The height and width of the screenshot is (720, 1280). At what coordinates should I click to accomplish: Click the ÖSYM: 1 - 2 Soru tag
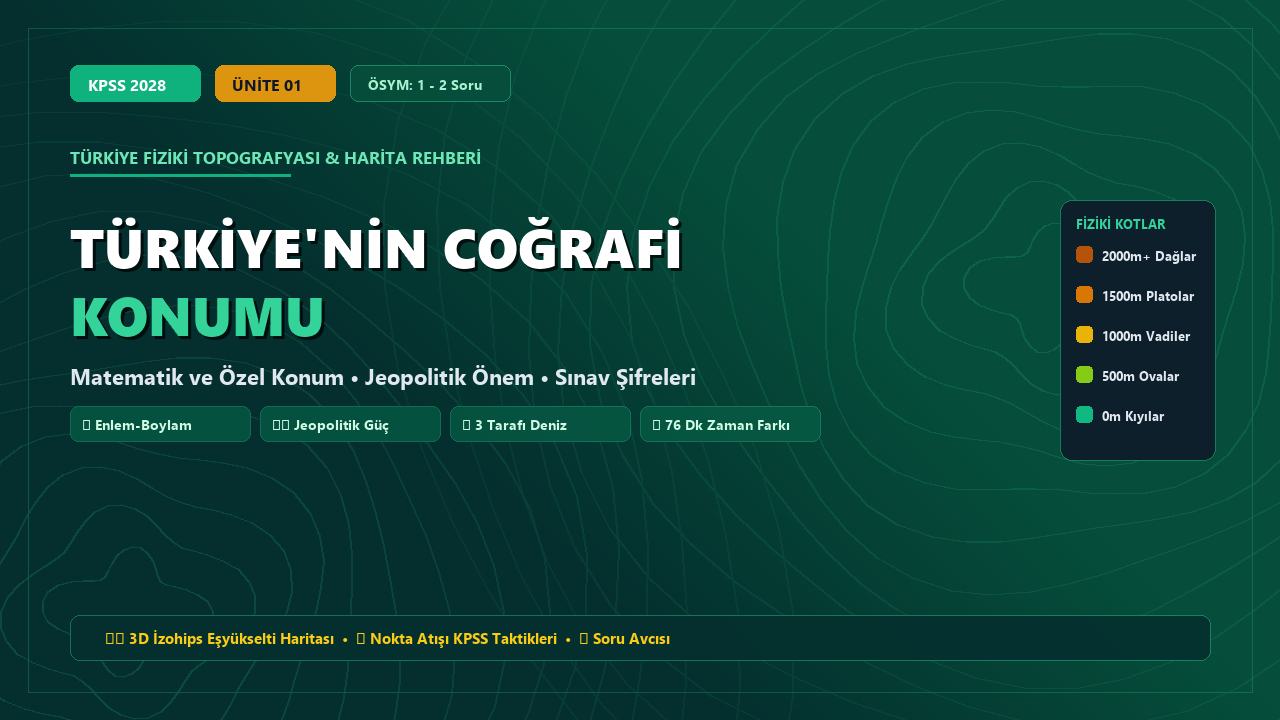pos(430,84)
